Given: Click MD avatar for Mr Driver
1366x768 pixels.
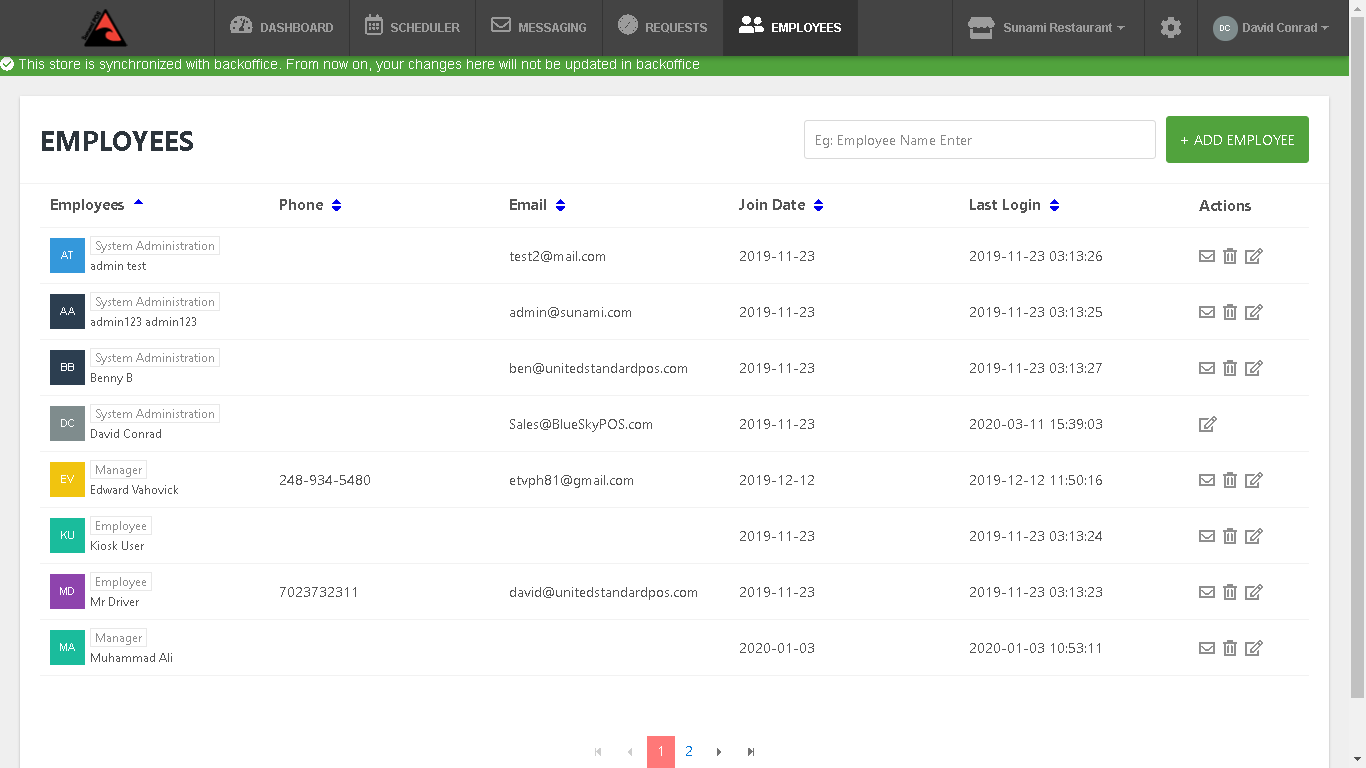Looking at the screenshot, I should click(x=67, y=592).
